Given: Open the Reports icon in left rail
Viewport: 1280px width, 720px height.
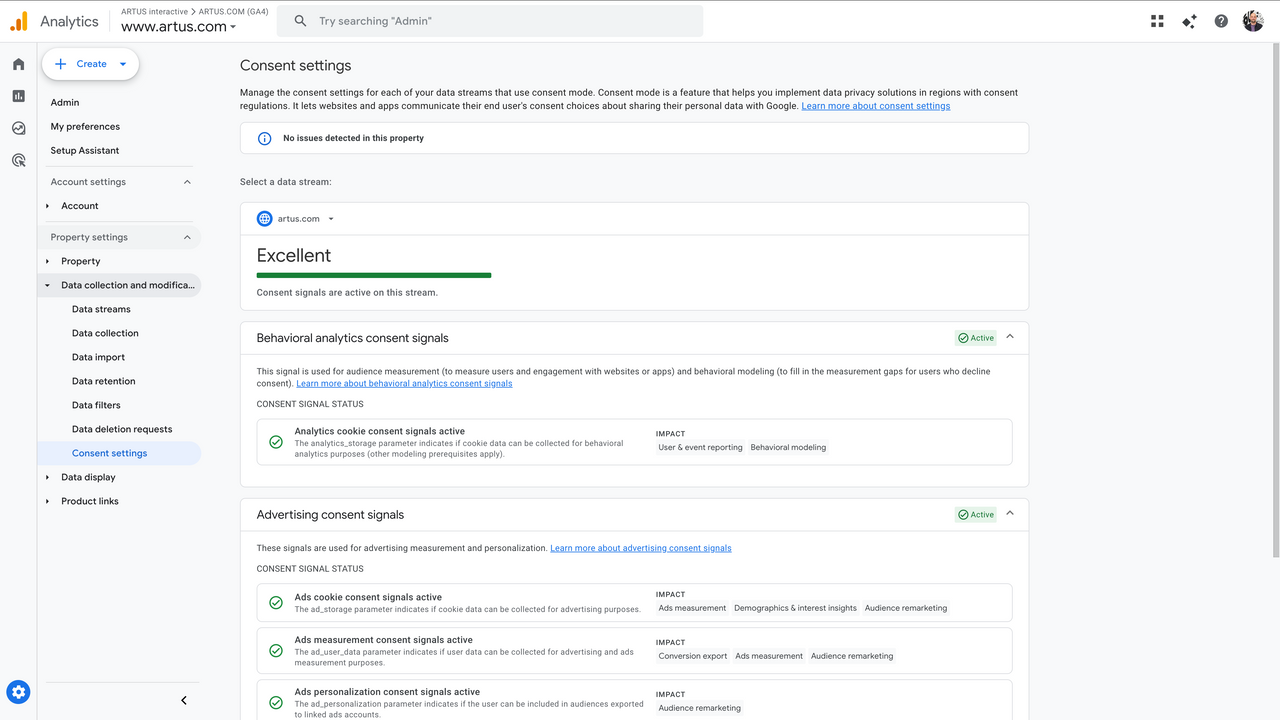Looking at the screenshot, I should (18, 96).
